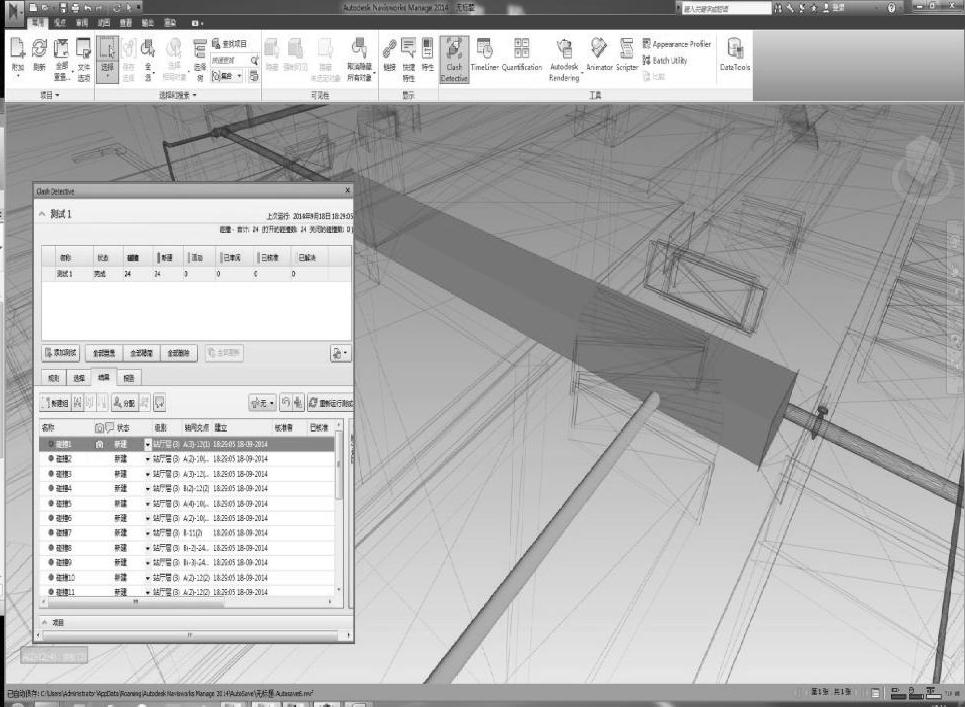Click the binoculars search icon in title bar
The width and height of the screenshot is (965, 707).
[x=779, y=8]
